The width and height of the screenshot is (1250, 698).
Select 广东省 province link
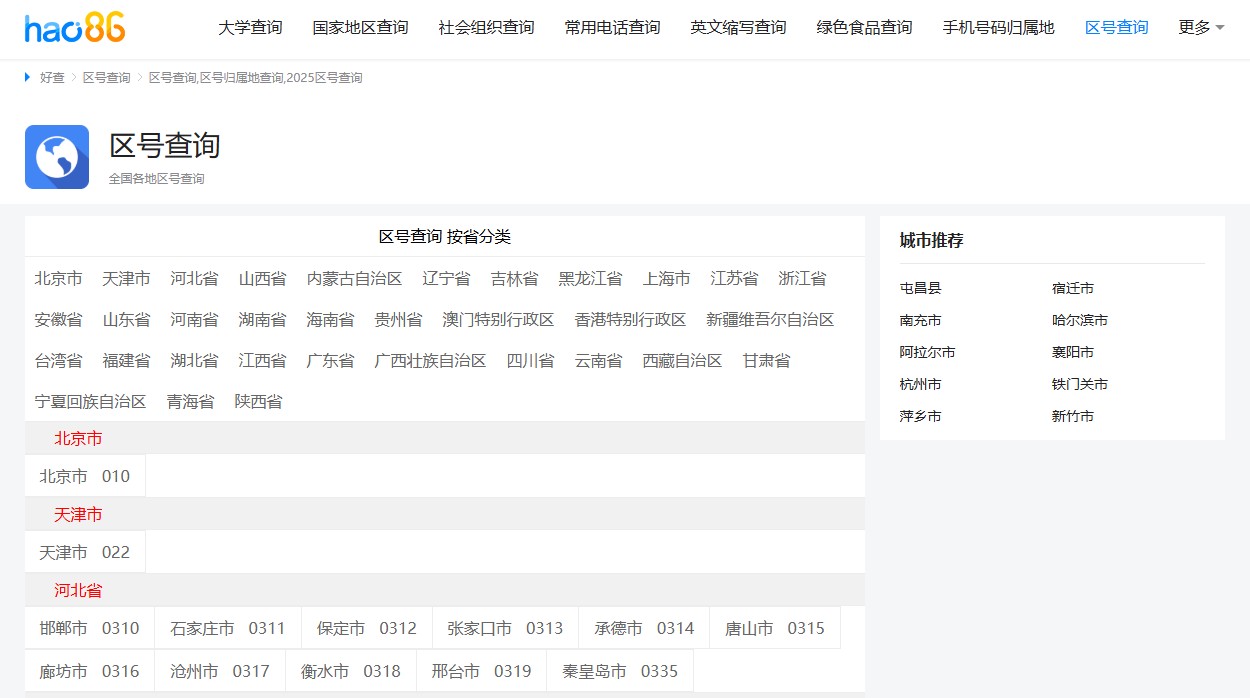(330, 361)
